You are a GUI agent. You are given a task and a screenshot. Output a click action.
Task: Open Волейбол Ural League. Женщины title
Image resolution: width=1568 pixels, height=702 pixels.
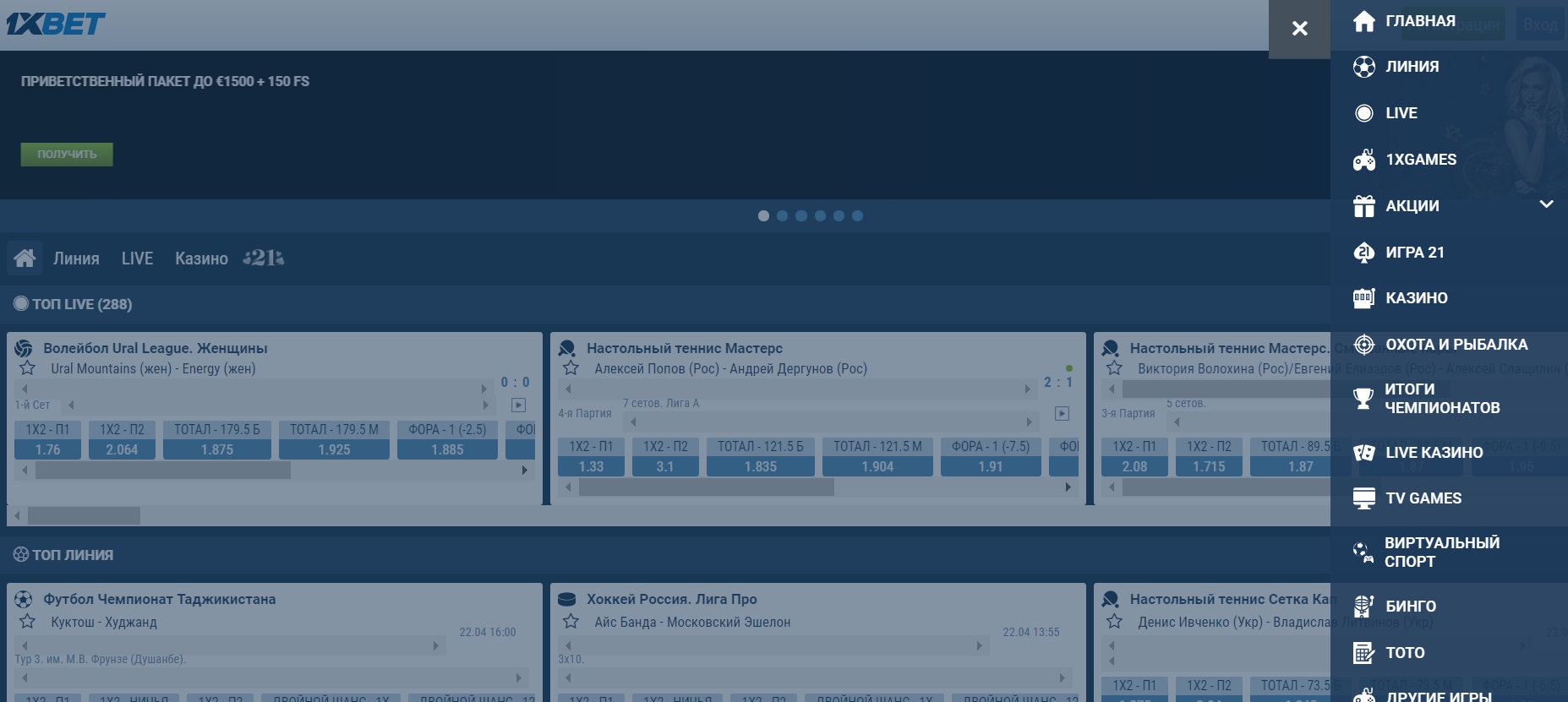156,348
